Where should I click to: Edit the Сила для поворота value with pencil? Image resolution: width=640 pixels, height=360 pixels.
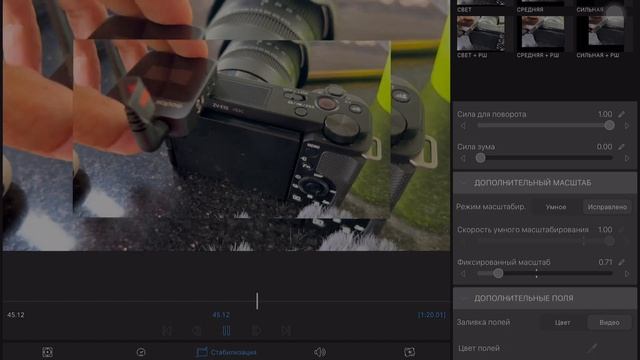(622, 114)
